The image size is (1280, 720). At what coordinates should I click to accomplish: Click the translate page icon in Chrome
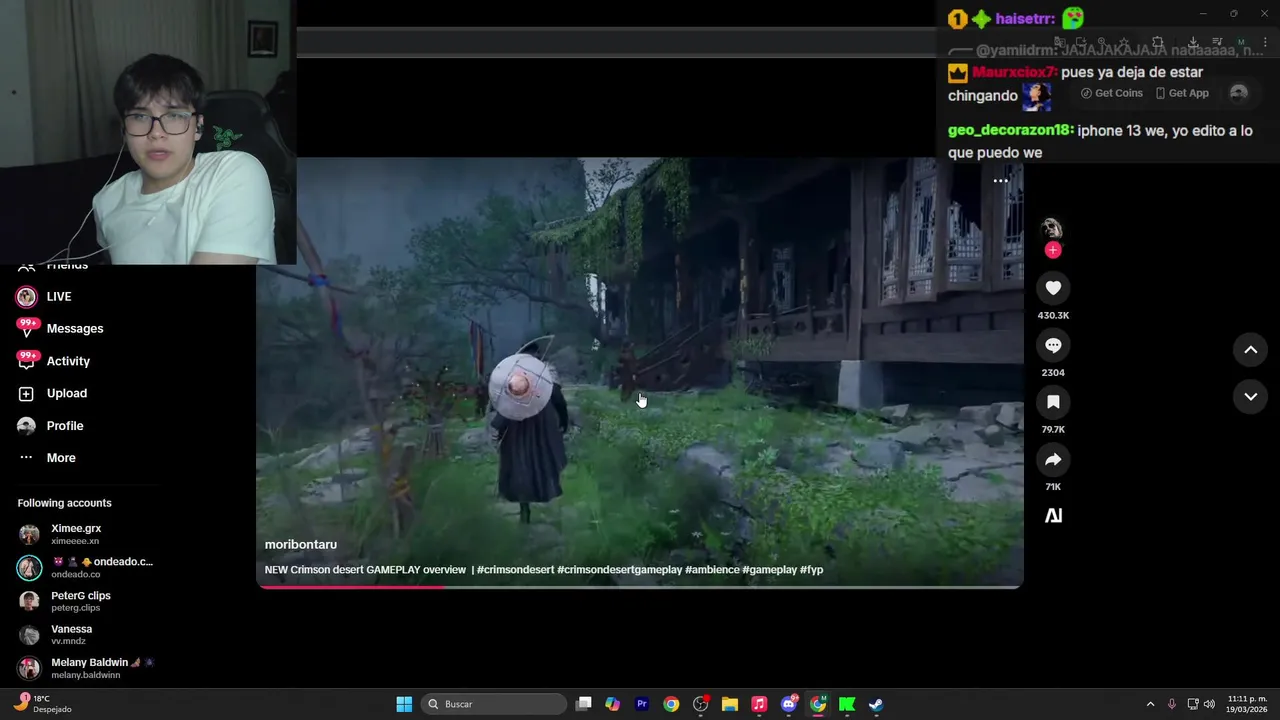pos(1060,42)
